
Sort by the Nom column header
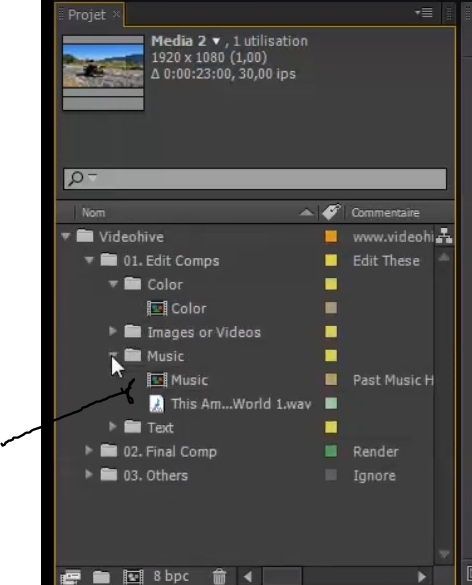93,213
